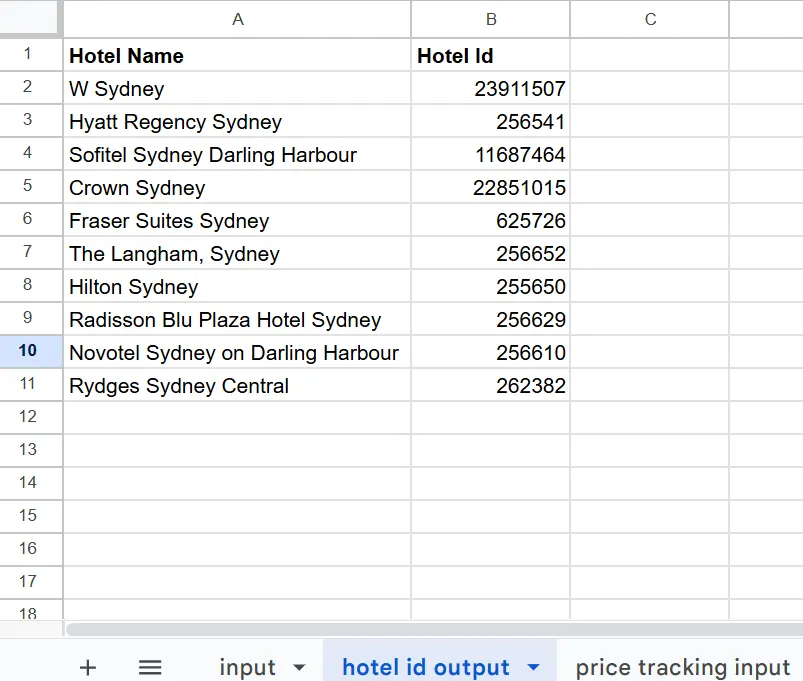Select hotel id 625726 cell
The height and width of the screenshot is (681, 803).
point(491,221)
